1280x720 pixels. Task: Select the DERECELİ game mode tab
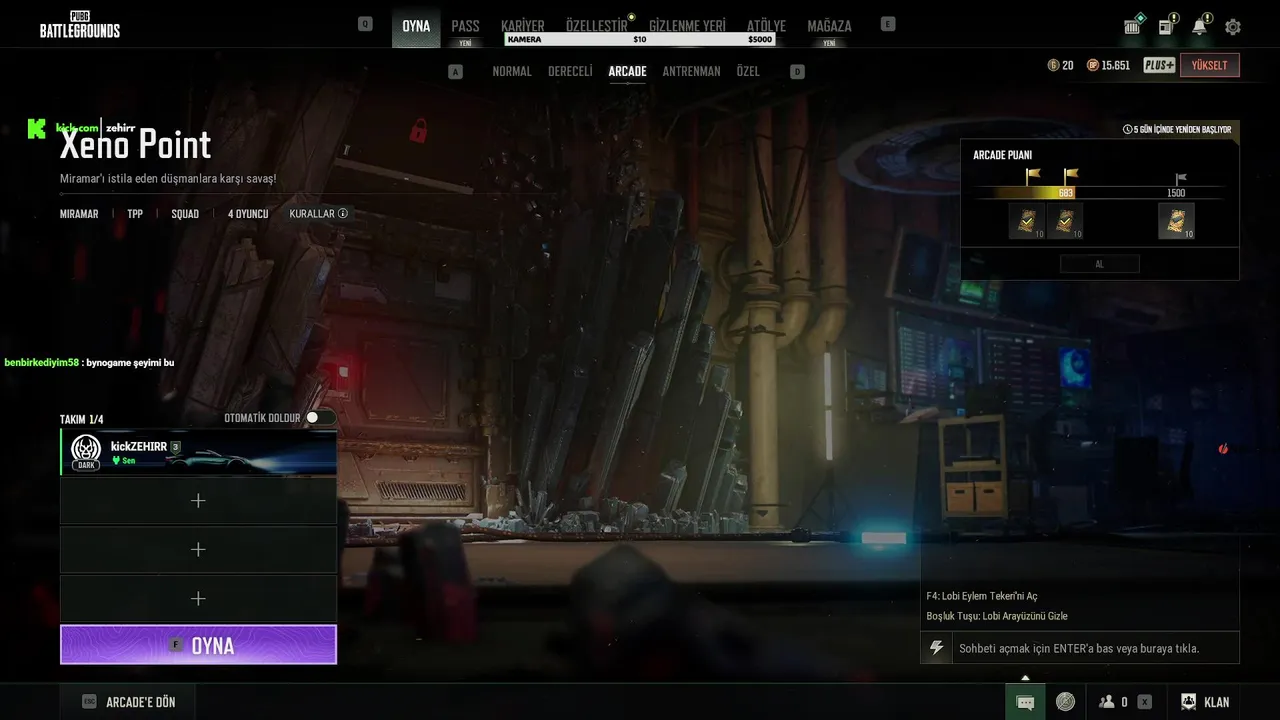[570, 71]
